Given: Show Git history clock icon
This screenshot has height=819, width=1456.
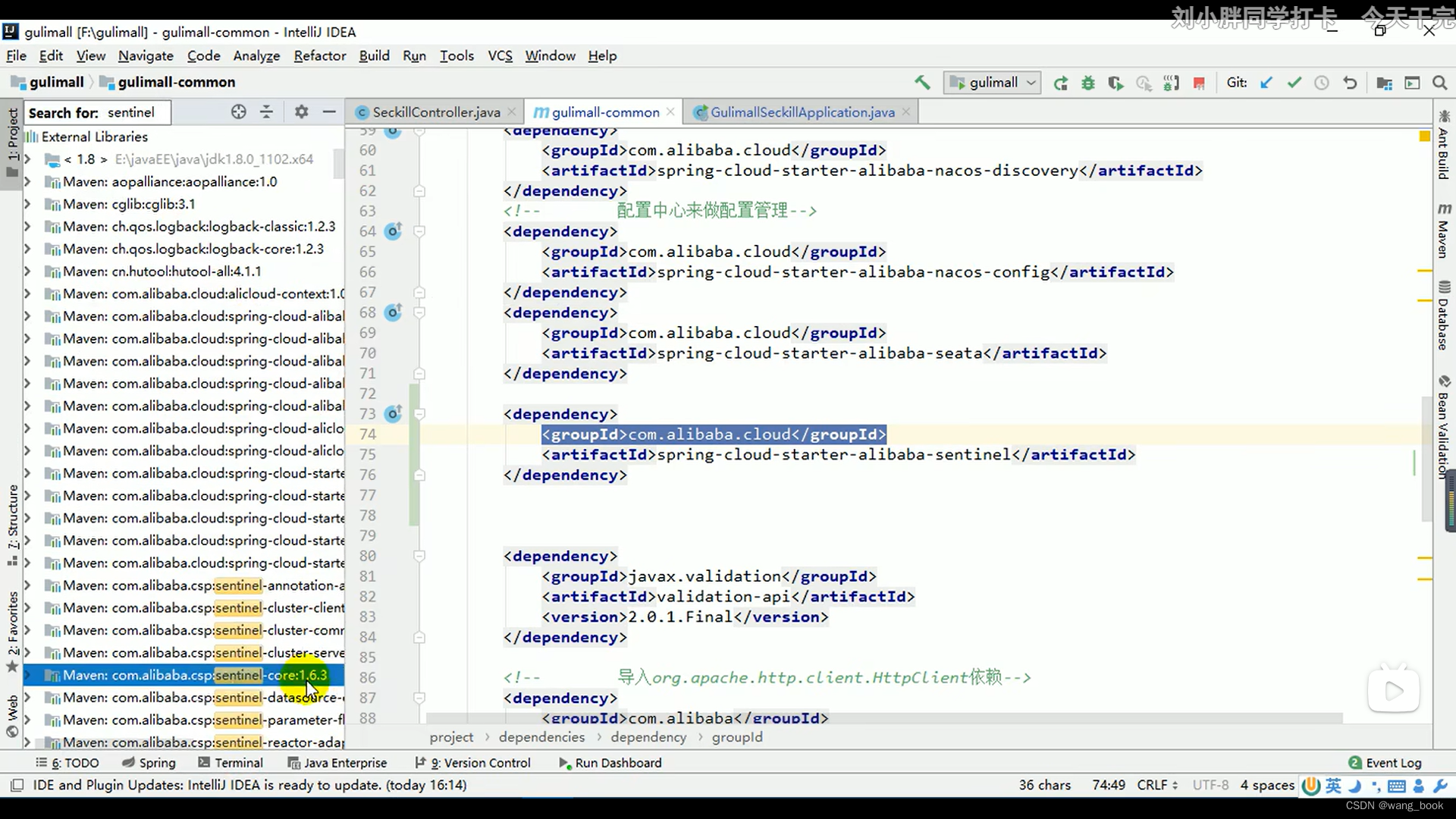Looking at the screenshot, I should tap(1322, 83).
